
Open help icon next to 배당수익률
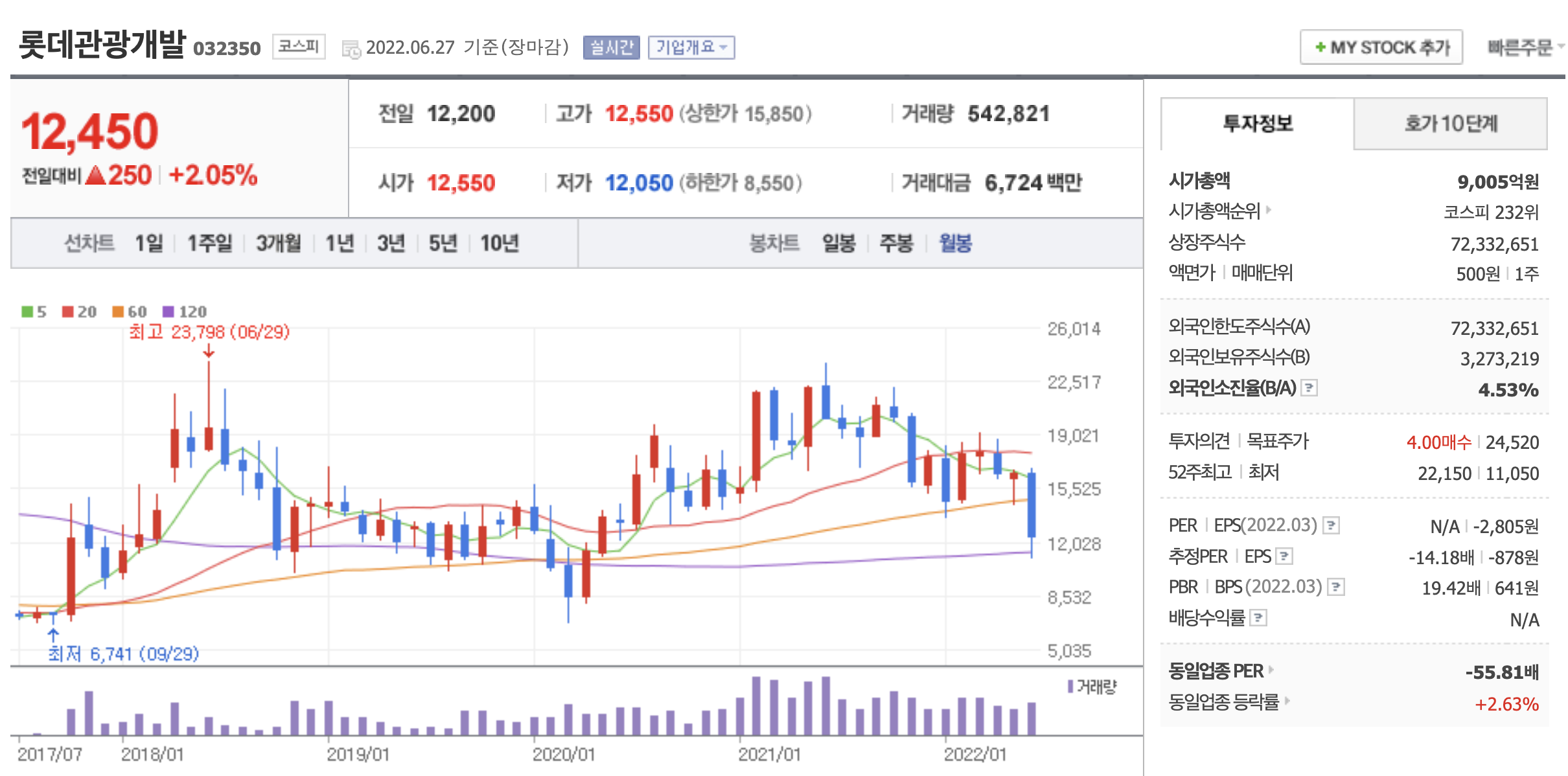point(1258,618)
